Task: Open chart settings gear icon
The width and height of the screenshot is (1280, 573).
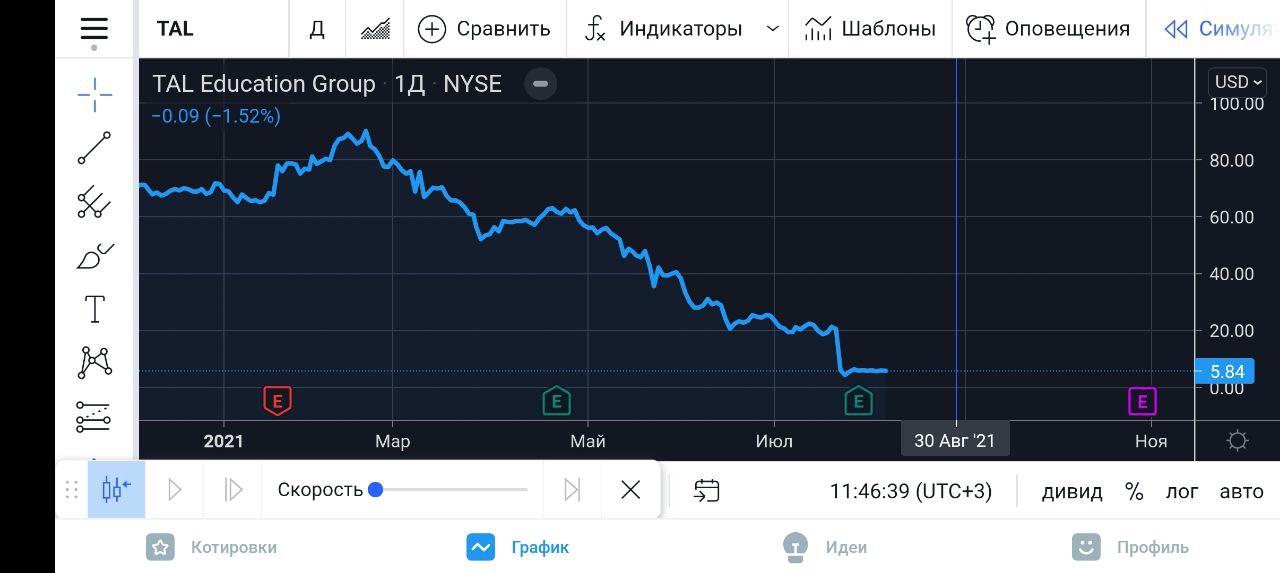Action: pyautogui.click(x=1237, y=441)
